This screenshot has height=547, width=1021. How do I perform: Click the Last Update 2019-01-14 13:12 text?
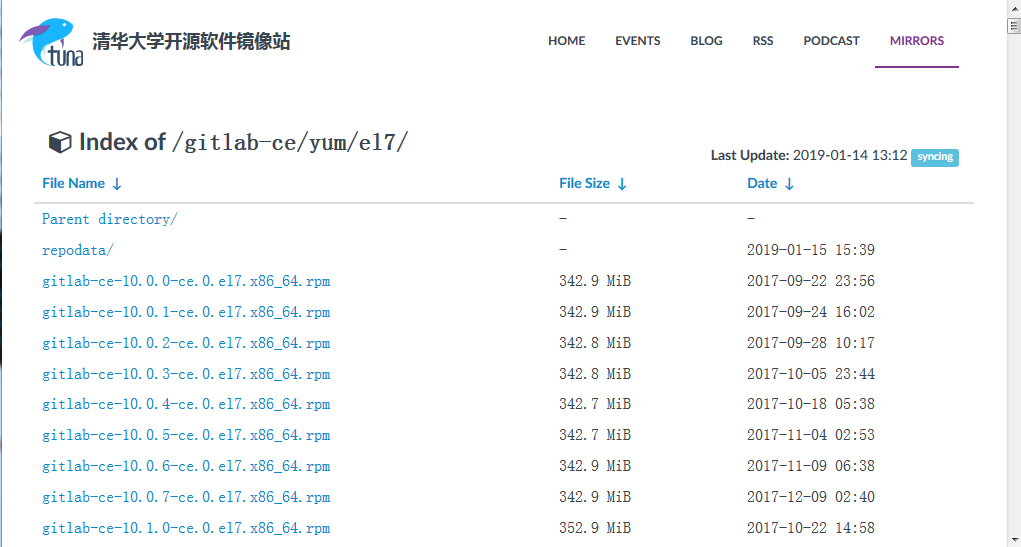point(809,156)
